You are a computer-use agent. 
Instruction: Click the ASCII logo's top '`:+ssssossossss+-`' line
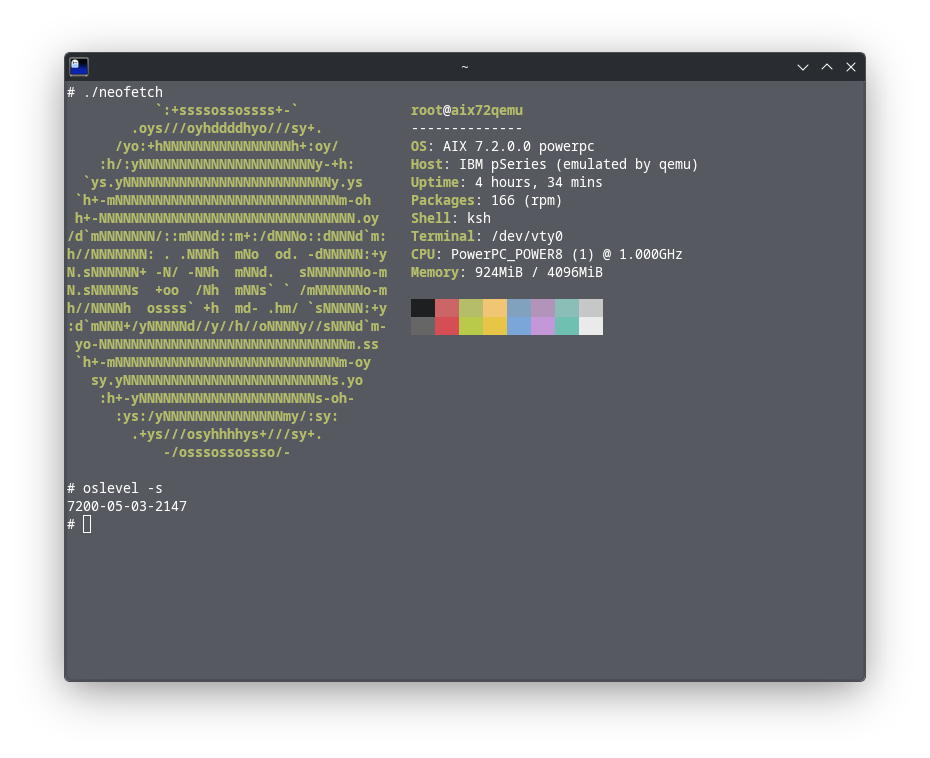tap(227, 110)
